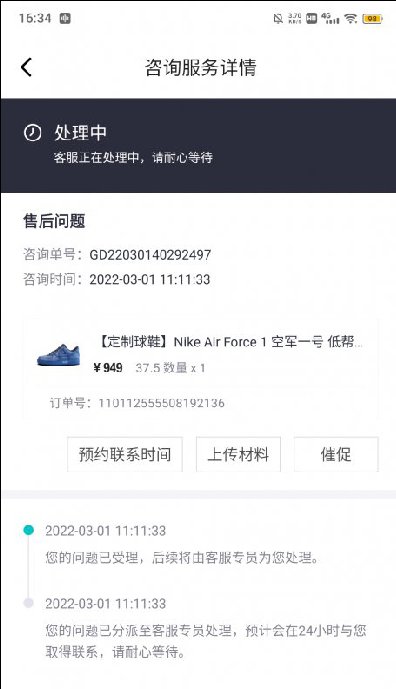Tap the HD indicator icon in status bar

click(x=312, y=18)
